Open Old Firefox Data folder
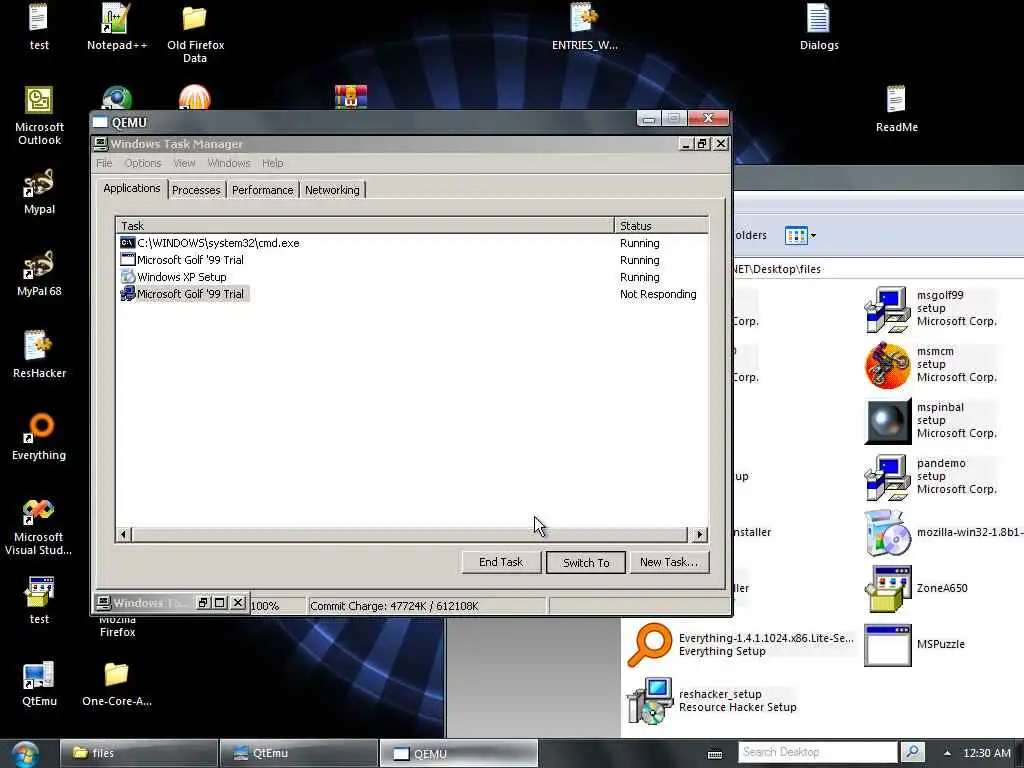The width and height of the screenshot is (1024, 768). [195, 33]
